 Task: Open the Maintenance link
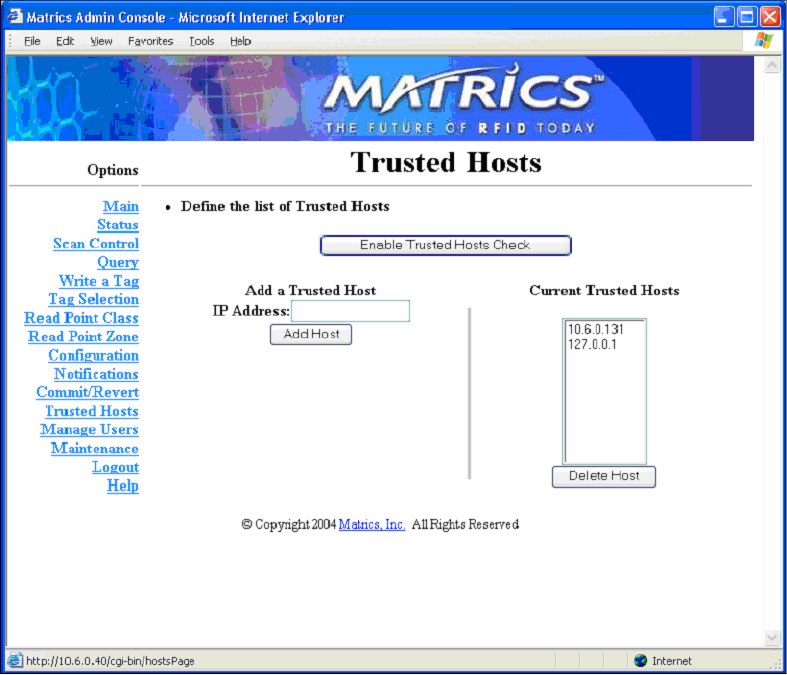[x=95, y=449]
